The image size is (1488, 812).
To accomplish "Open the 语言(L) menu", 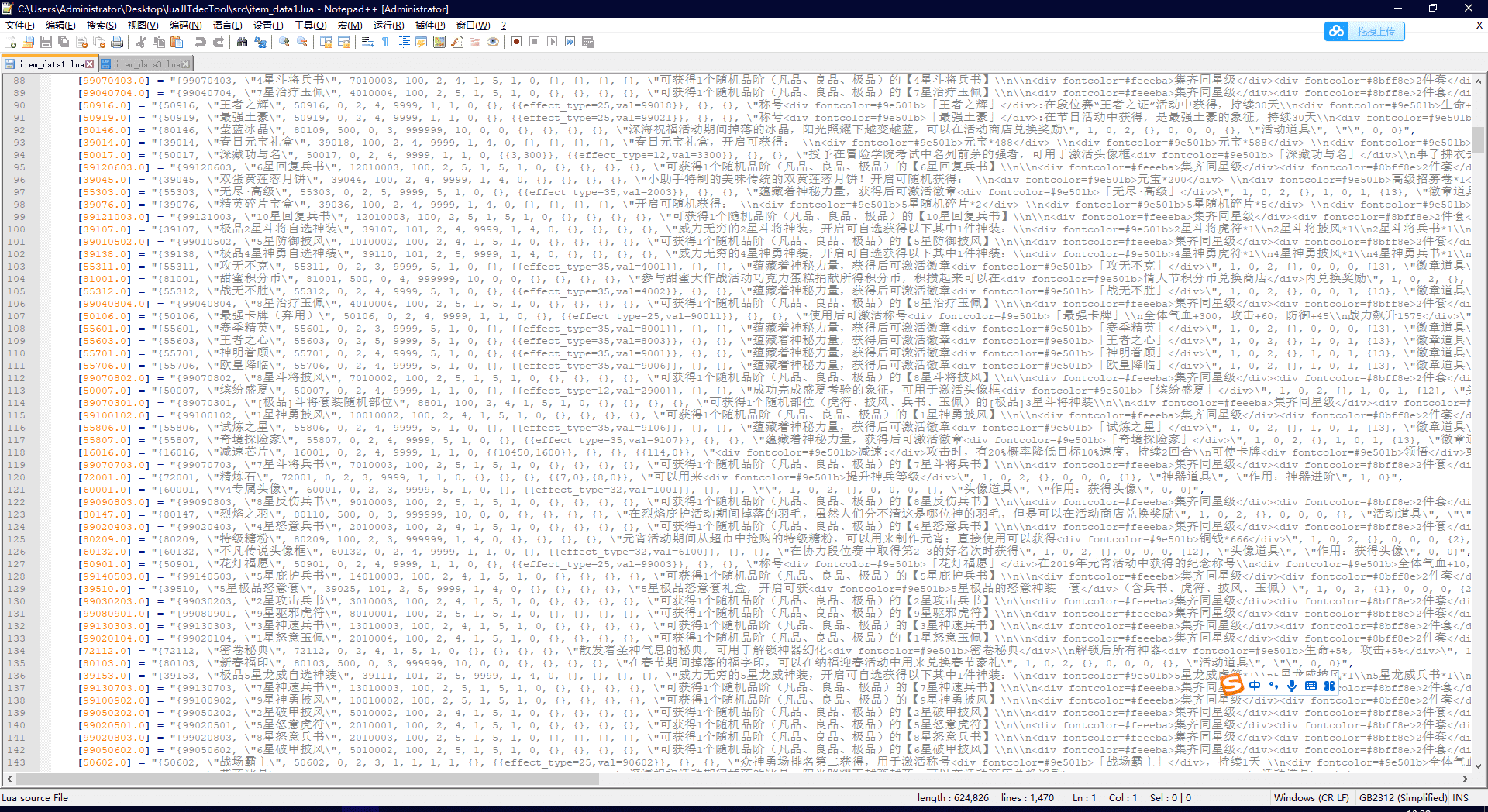I will tap(227, 26).
